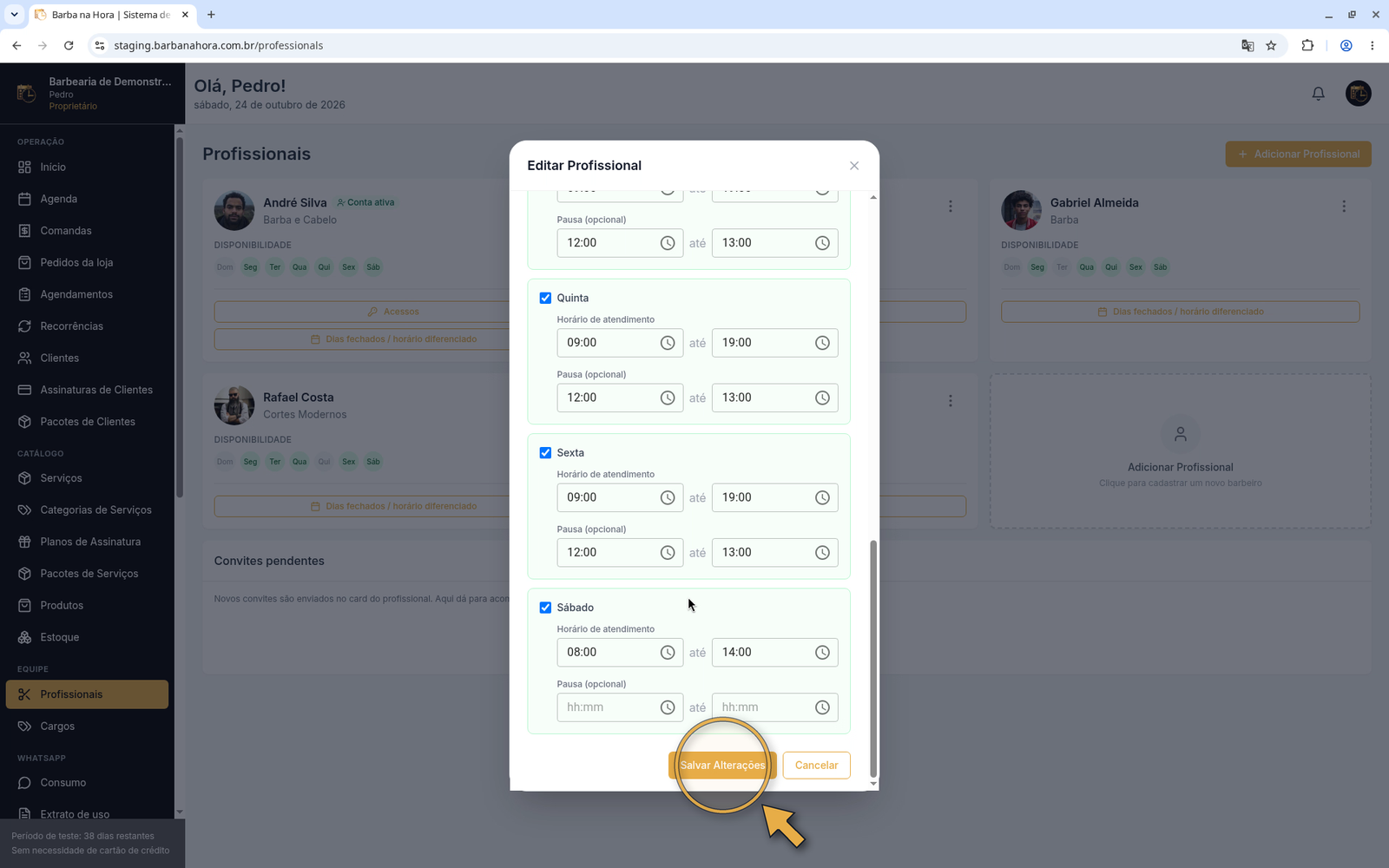Click the translate page icon in address bar

(1247, 45)
